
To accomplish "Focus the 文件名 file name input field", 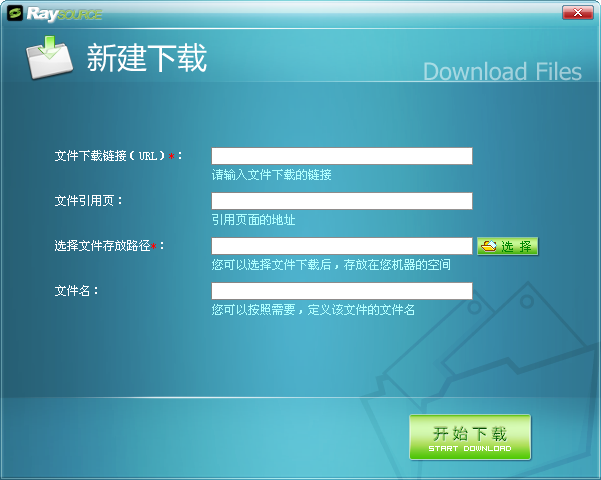I will tap(341, 291).
